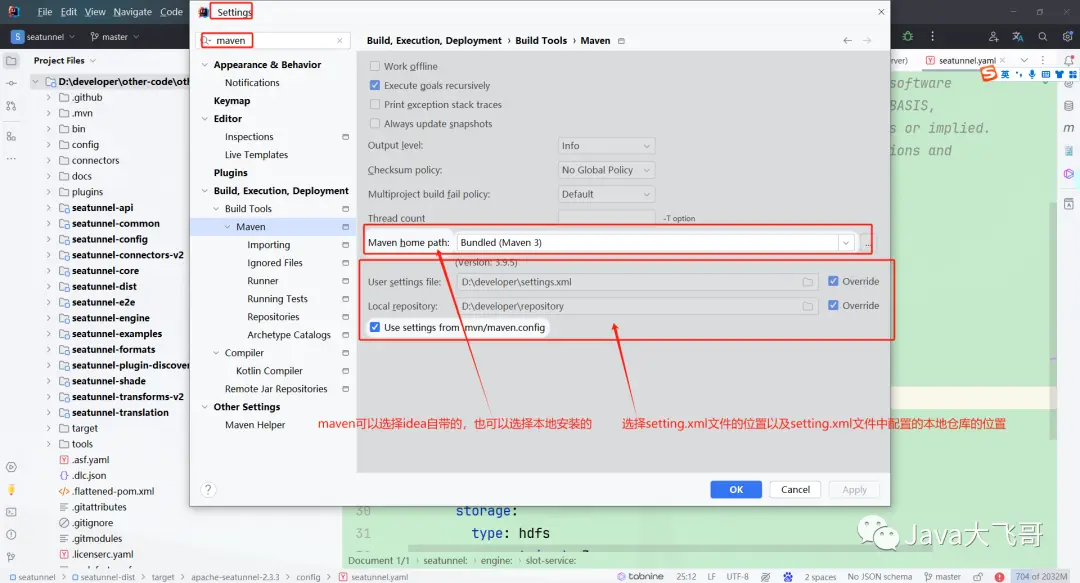The width and height of the screenshot is (1080, 583).
Task: Click the folder browse icon for User settings file
Action: pos(807,282)
